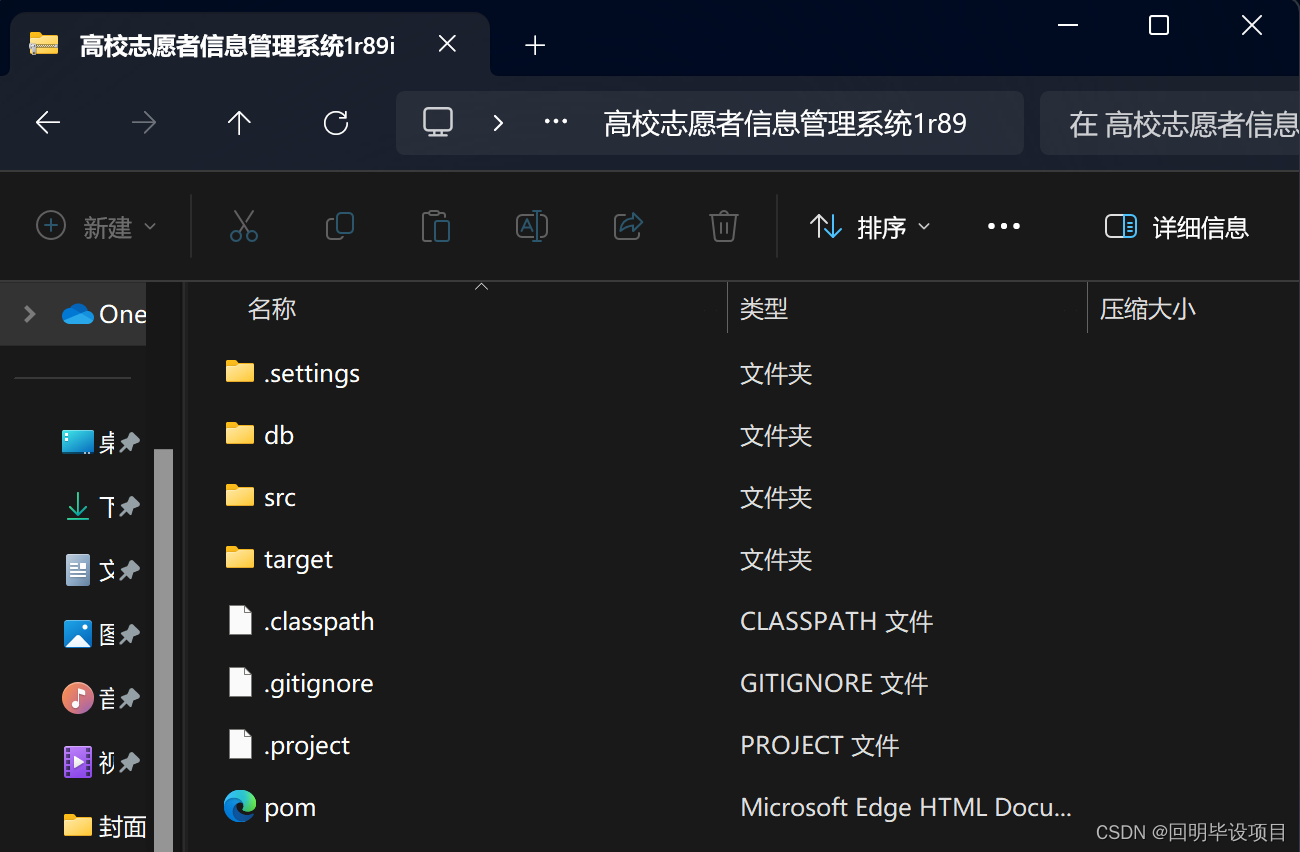
Task: Sort by the Name (名称) column header
Action: (272, 309)
